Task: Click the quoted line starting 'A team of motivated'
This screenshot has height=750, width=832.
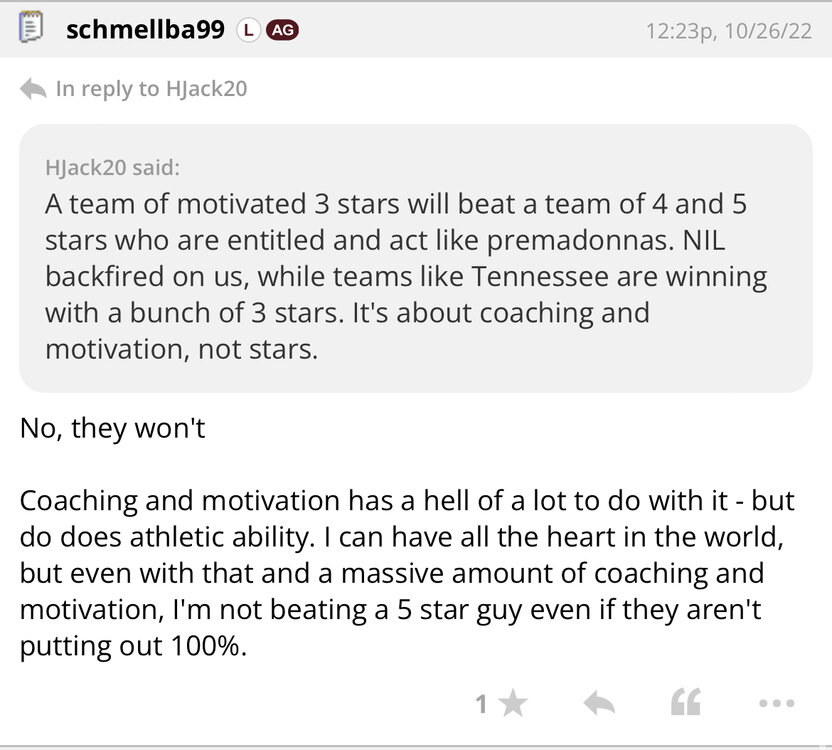Action: click(x=396, y=203)
